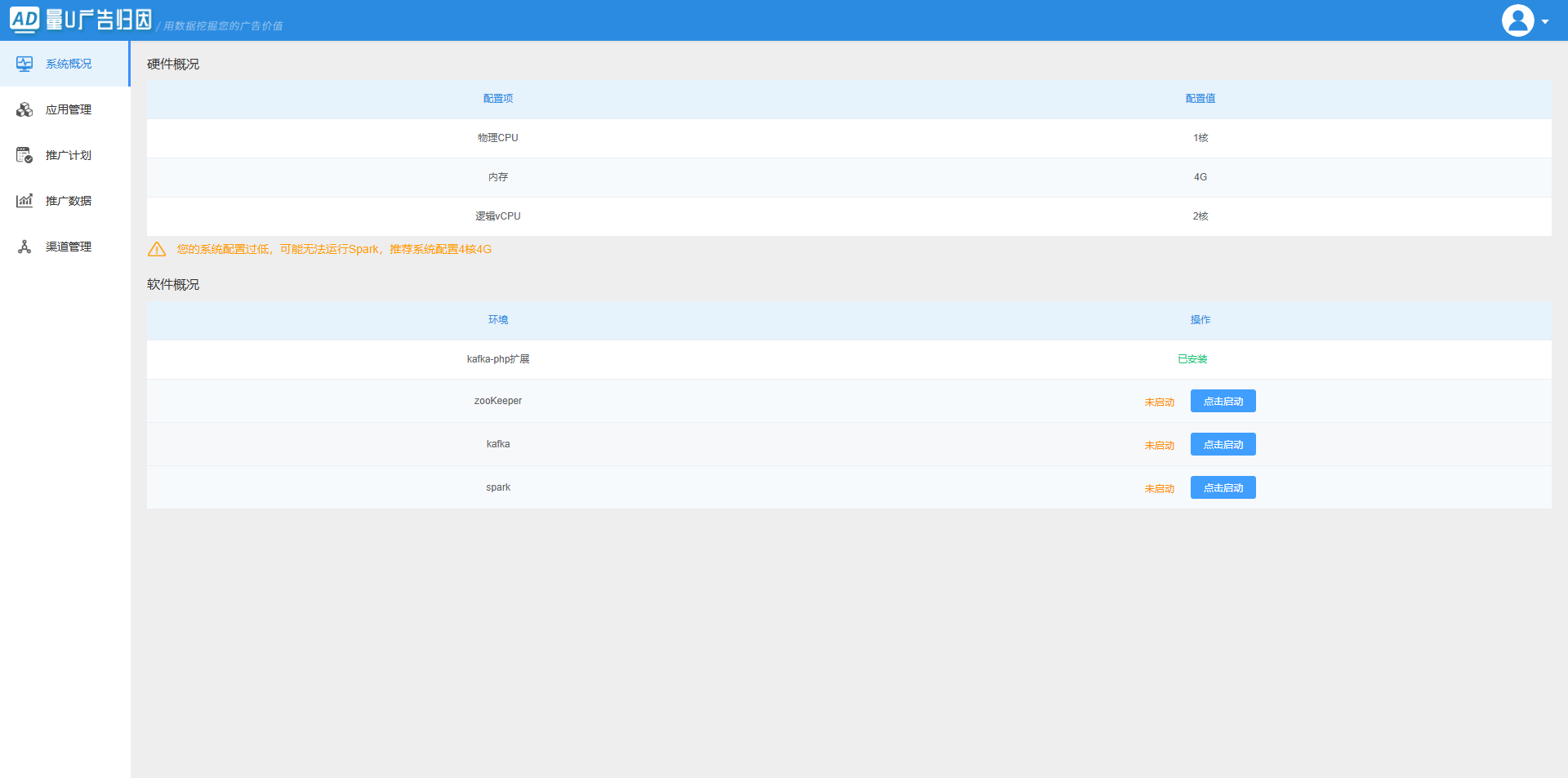Start kafka with 点击启动 button

pyautogui.click(x=1223, y=444)
